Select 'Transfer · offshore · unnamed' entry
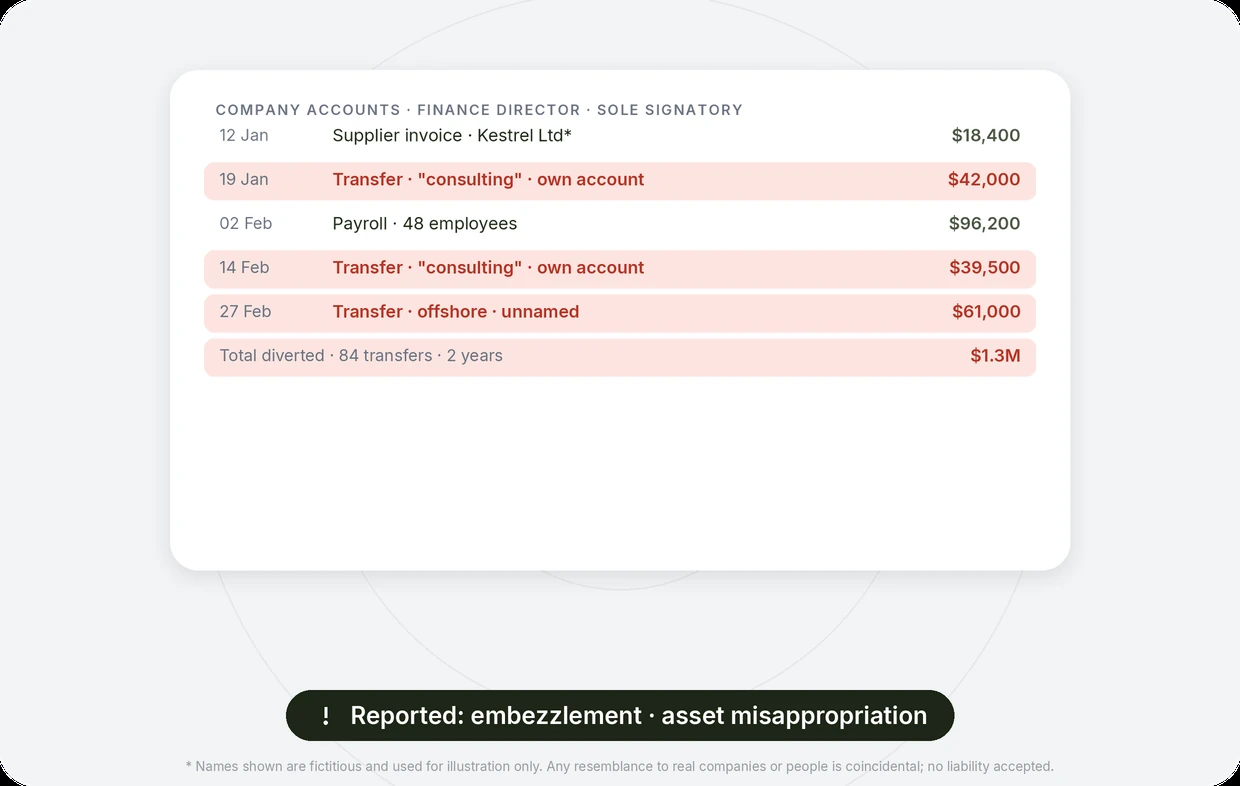1240x786 pixels. pos(456,312)
